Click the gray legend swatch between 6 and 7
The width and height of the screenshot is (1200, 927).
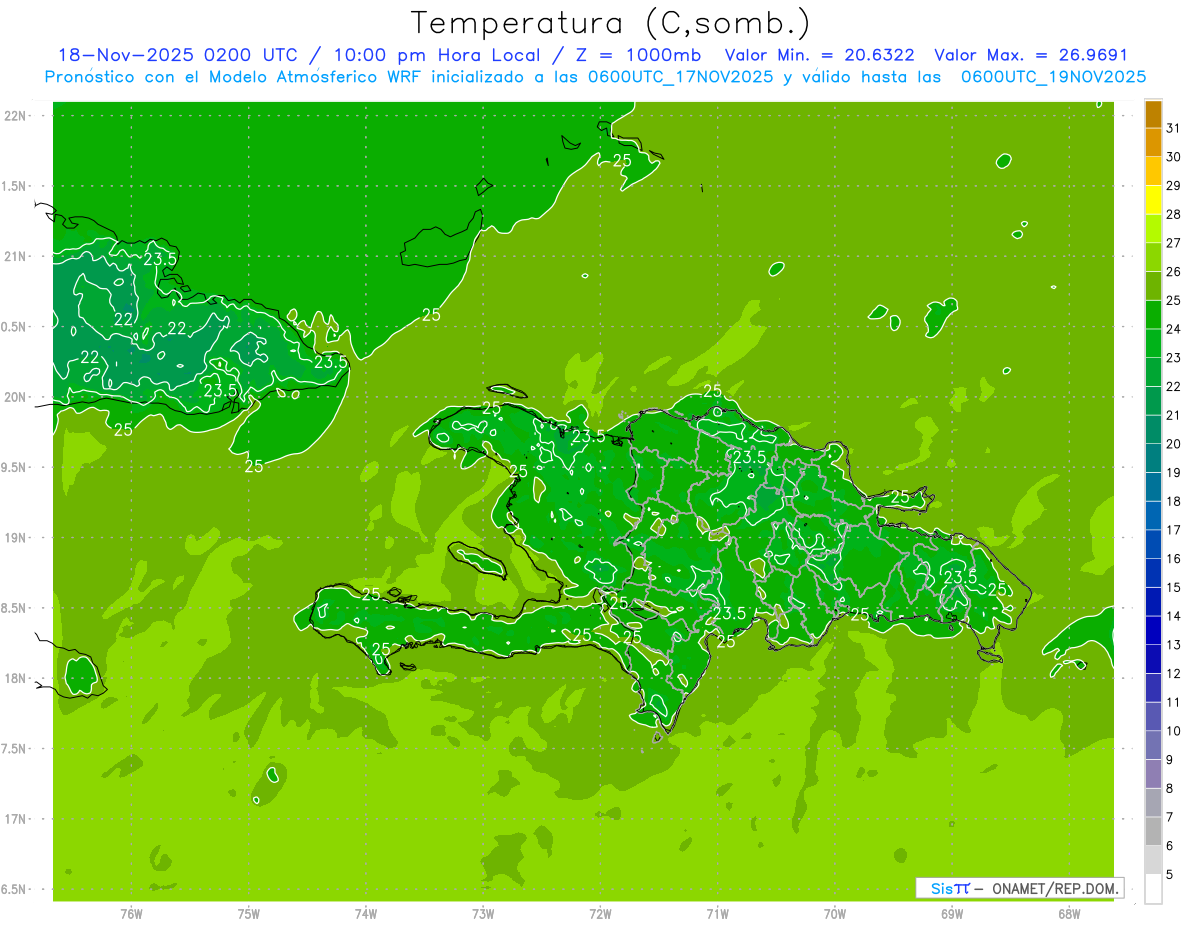tap(1153, 831)
